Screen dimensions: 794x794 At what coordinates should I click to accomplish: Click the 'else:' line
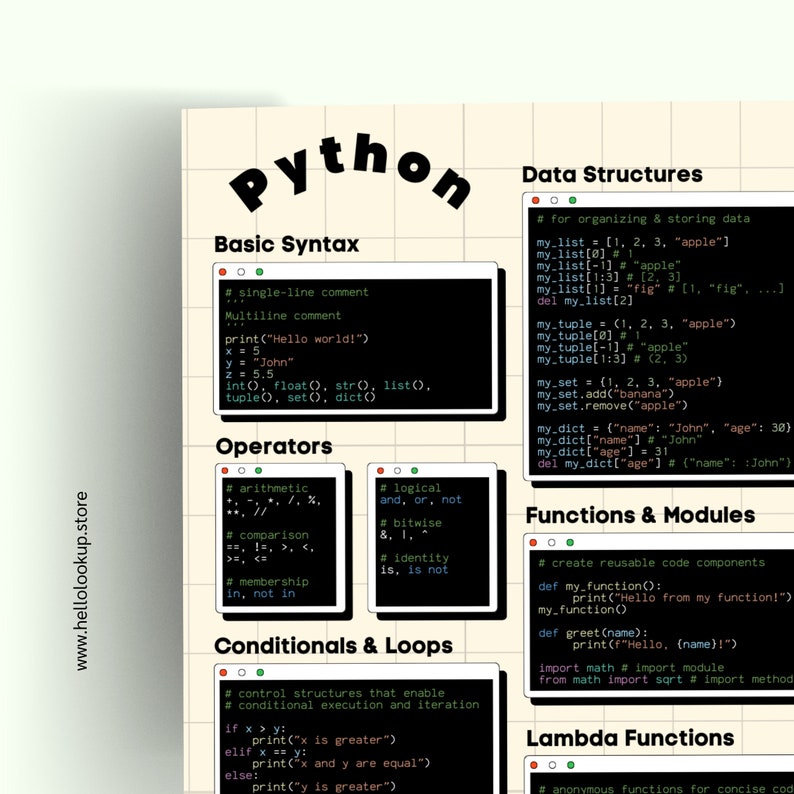242,775
